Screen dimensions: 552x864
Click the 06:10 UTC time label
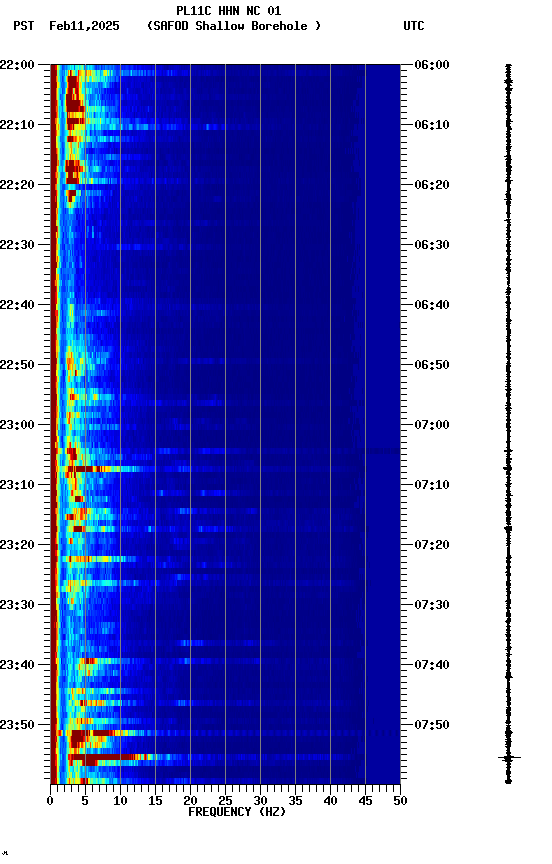click(432, 125)
